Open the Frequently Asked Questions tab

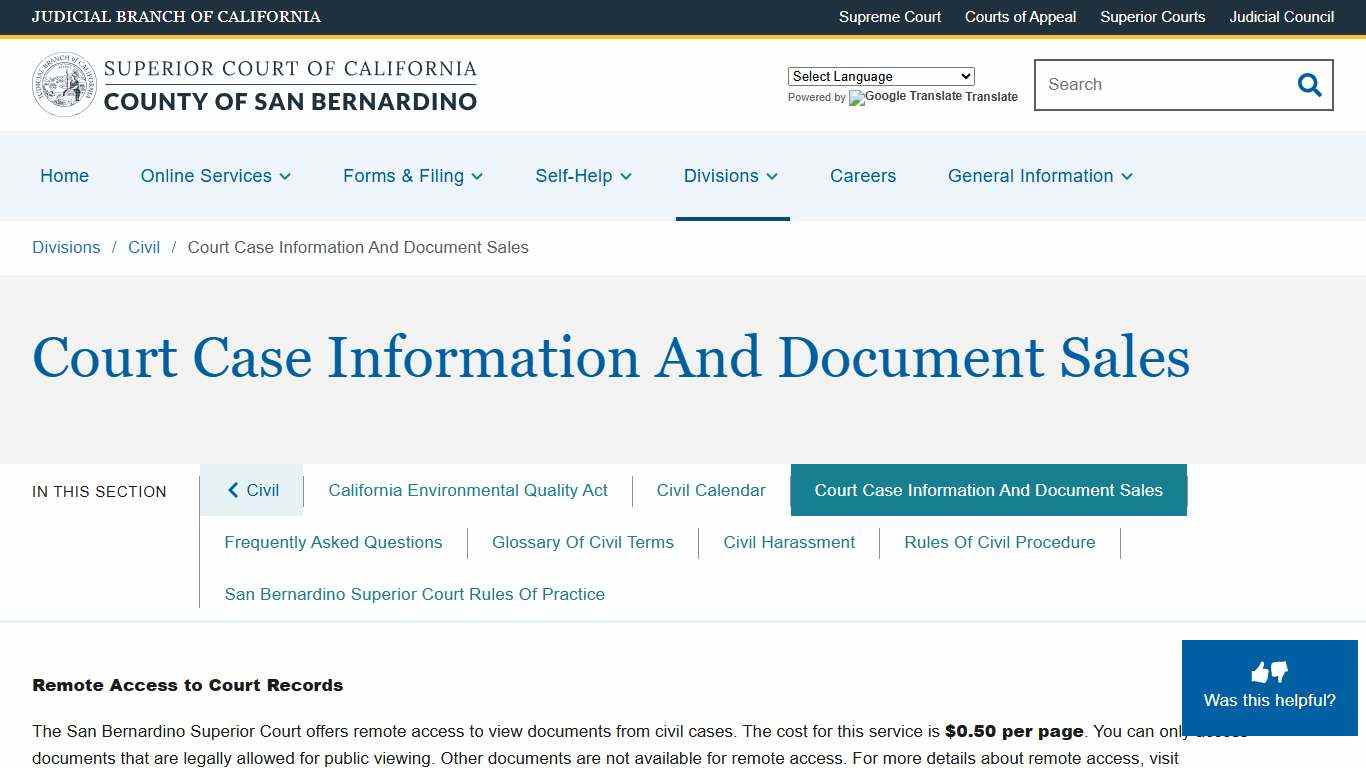coord(333,542)
